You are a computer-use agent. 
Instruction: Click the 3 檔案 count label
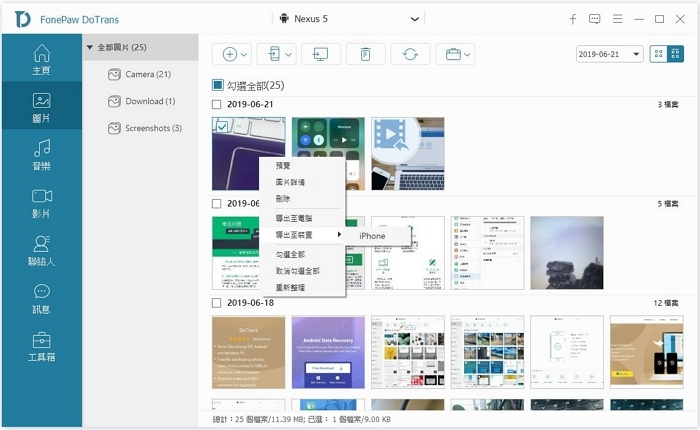click(667, 104)
